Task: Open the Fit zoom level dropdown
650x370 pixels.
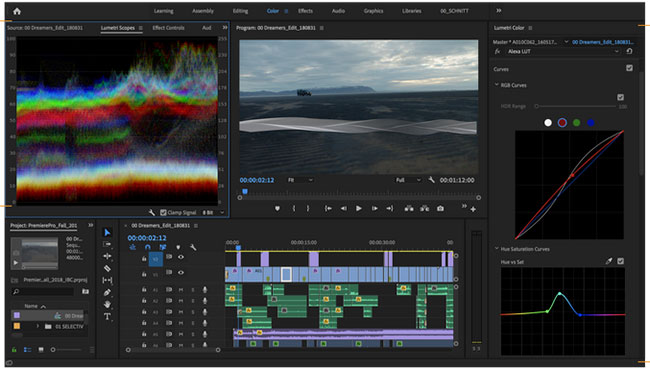Action: point(300,180)
